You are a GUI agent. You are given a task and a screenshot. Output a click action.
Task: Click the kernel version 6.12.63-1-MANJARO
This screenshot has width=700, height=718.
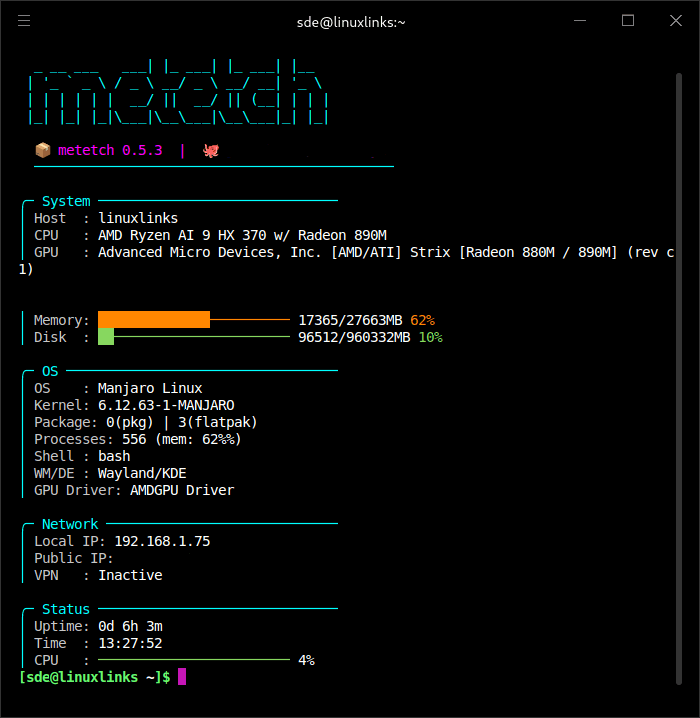(166, 405)
